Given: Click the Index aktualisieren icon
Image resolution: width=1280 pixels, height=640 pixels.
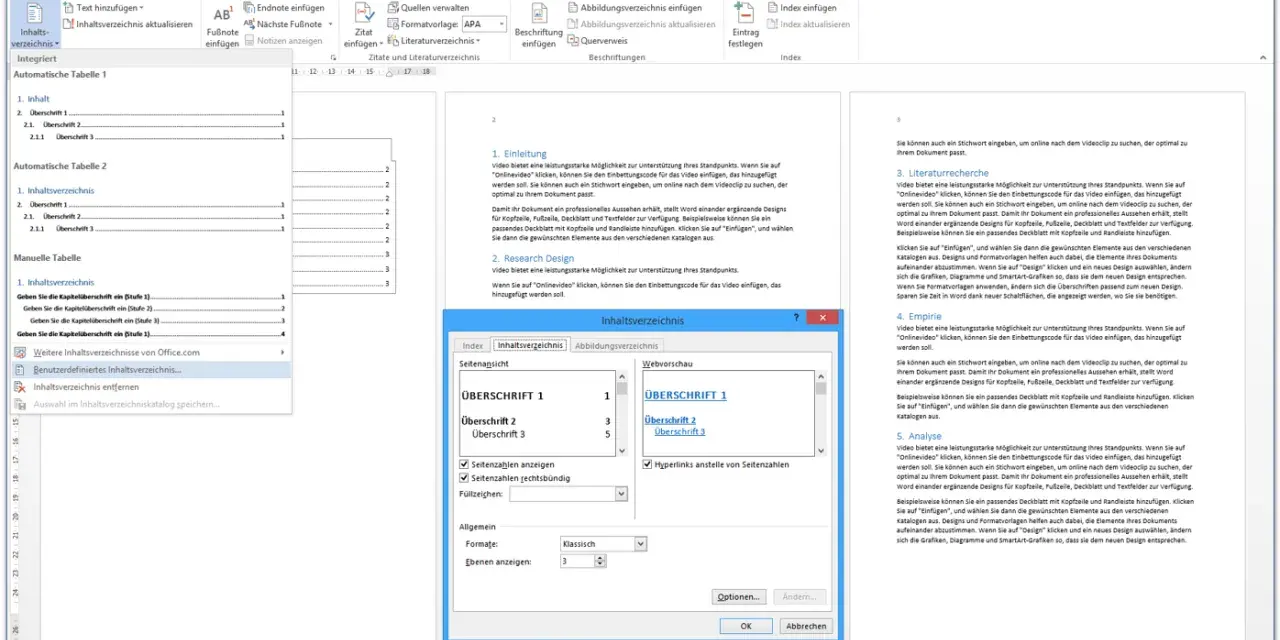Looking at the screenshot, I should point(774,24).
